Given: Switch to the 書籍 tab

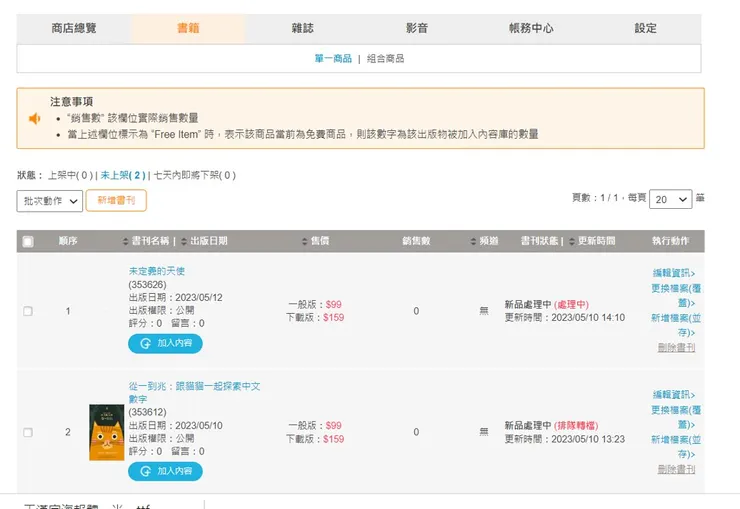Looking at the screenshot, I should click(188, 28).
